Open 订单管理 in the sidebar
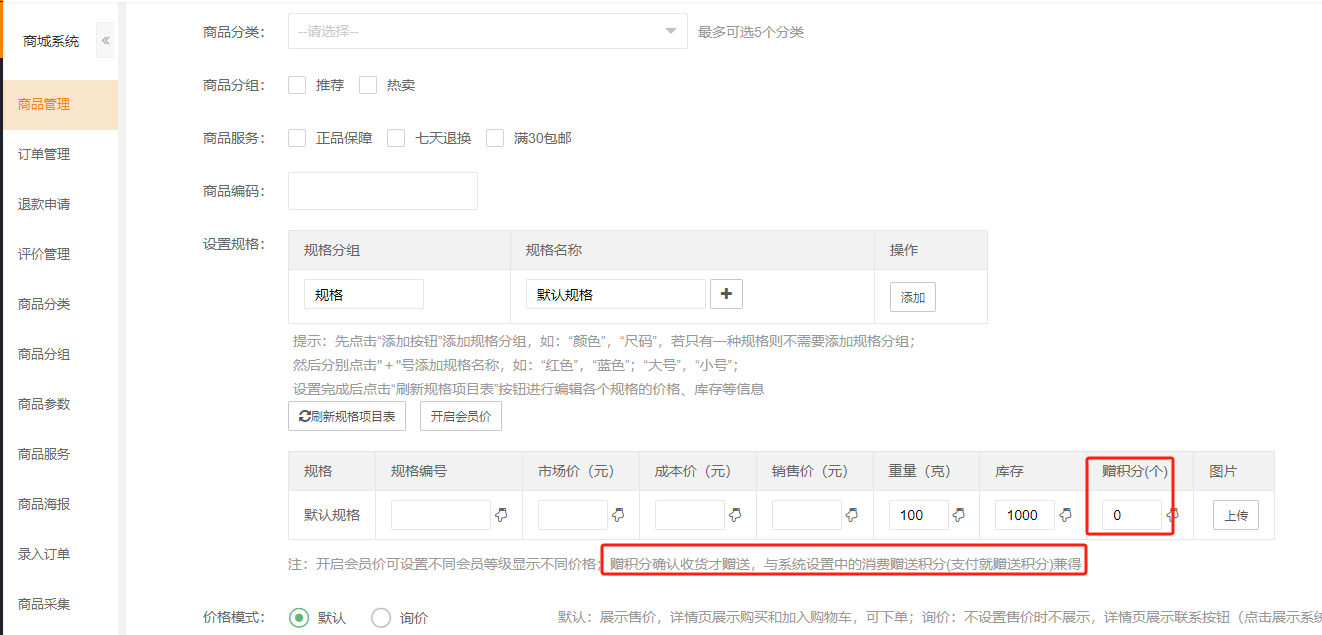The width and height of the screenshot is (1322, 635). [44, 154]
